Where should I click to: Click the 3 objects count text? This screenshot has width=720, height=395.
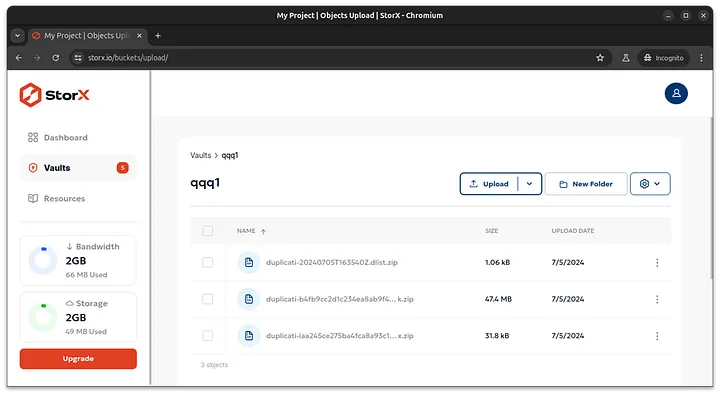coord(214,365)
